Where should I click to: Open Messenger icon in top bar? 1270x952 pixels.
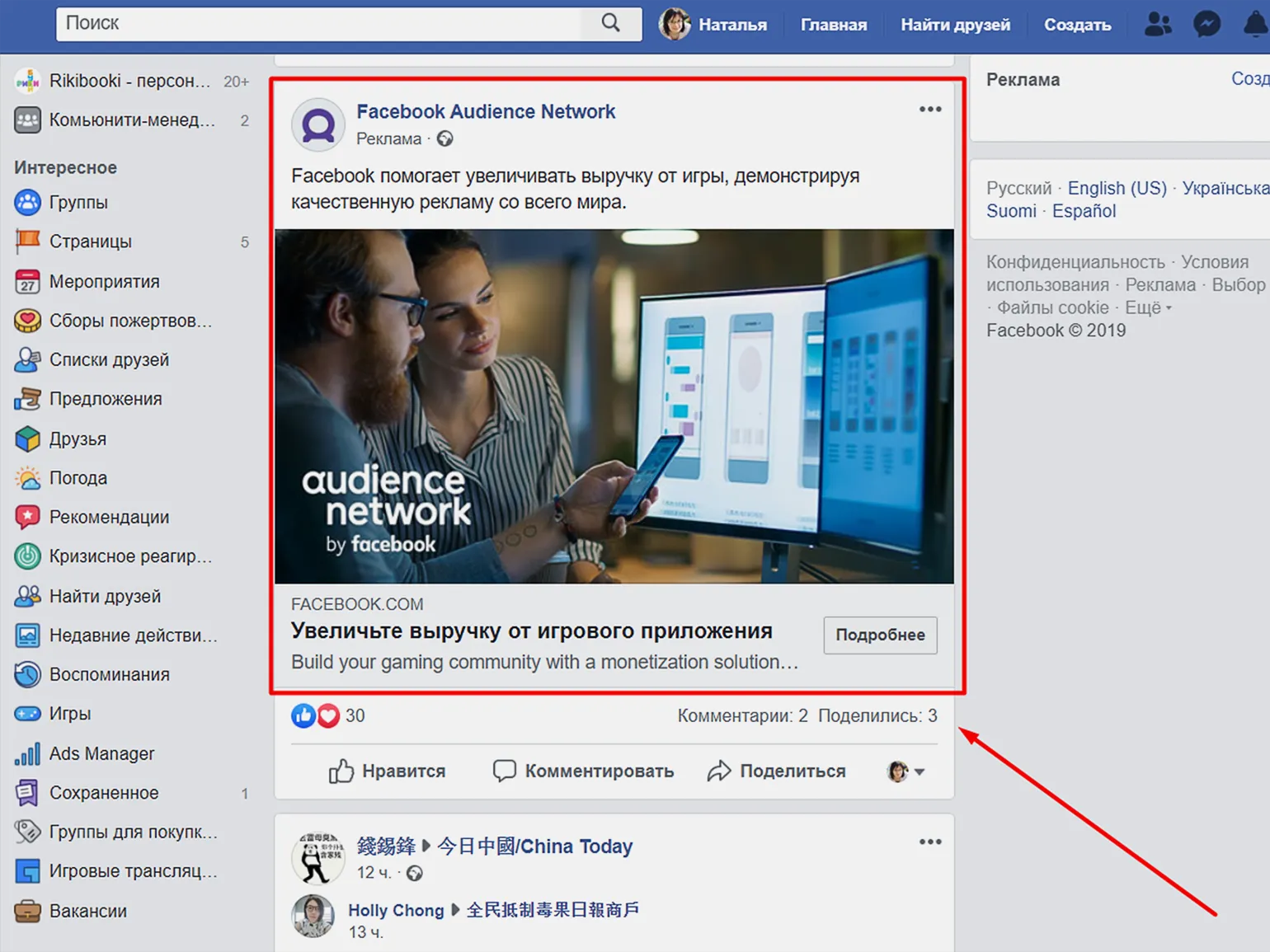[x=1206, y=24]
